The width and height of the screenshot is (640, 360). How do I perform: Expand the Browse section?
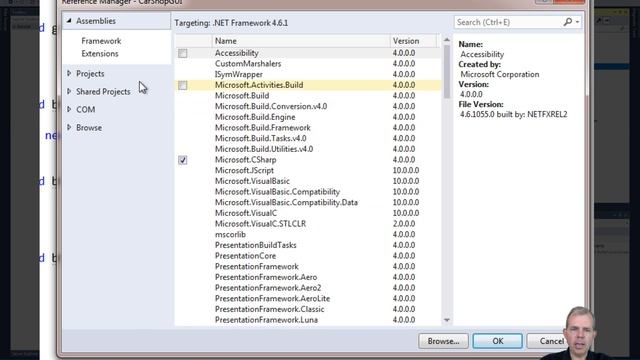click(x=69, y=127)
